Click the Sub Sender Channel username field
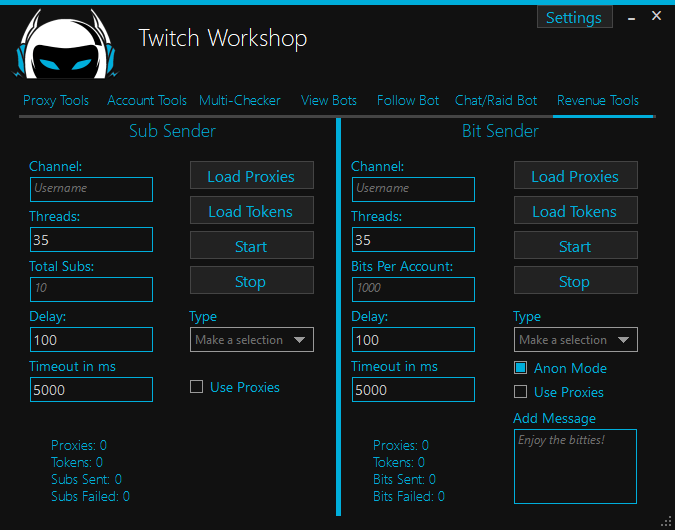 (x=91, y=188)
